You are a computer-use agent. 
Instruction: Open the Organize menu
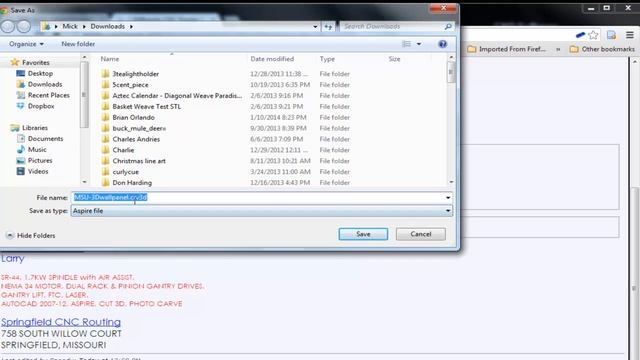tap(26, 44)
